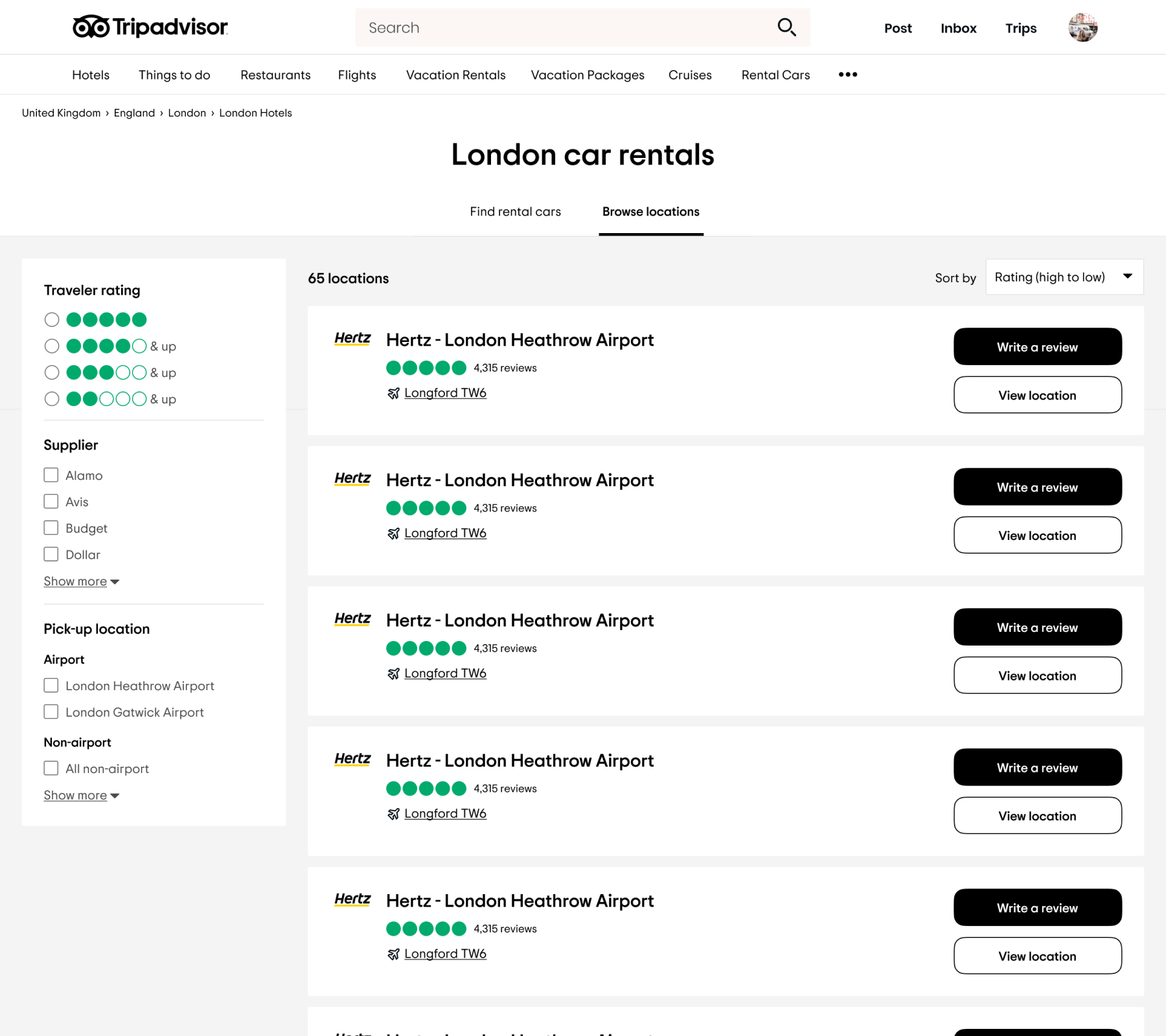1166x1036 pixels.
Task: Click the first listing's Hertz logo
Action: click(x=352, y=338)
